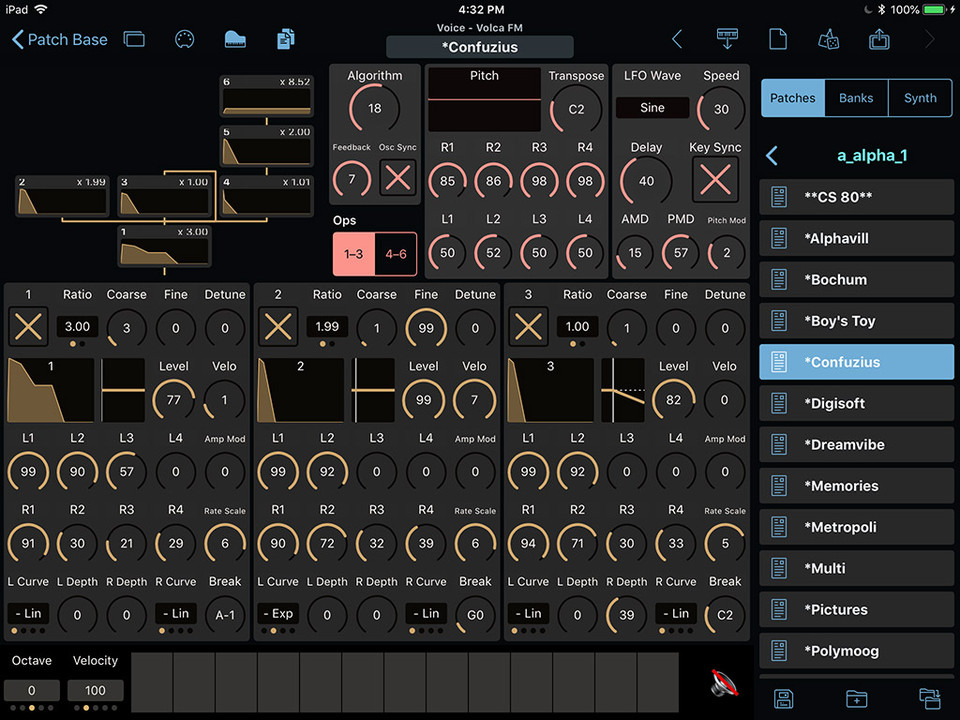Tap the Pitch envelope display
This screenshot has height=720, width=960.
(x=484, y=100)
